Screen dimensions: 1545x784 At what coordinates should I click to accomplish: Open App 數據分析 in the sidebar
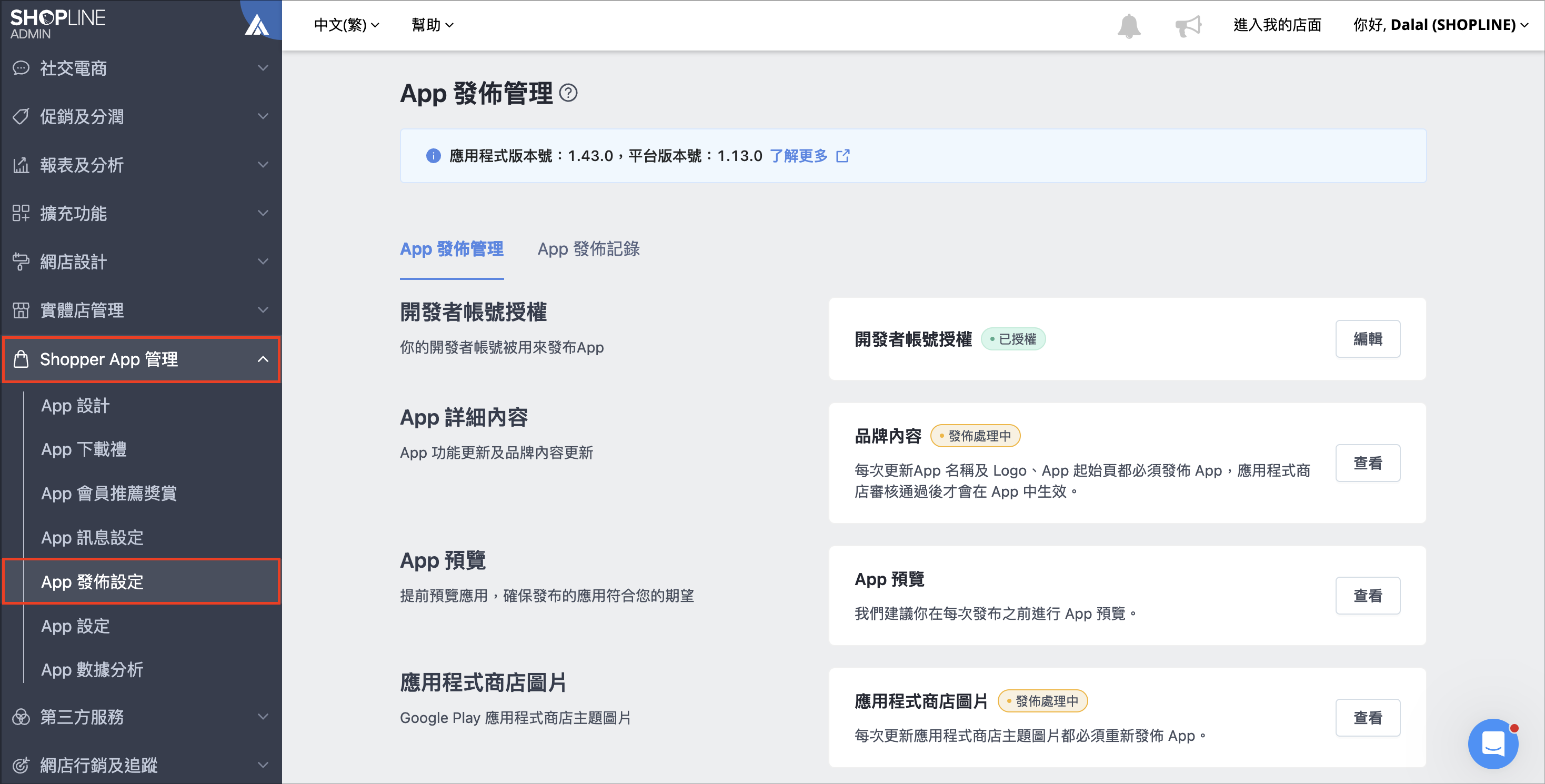92,669
